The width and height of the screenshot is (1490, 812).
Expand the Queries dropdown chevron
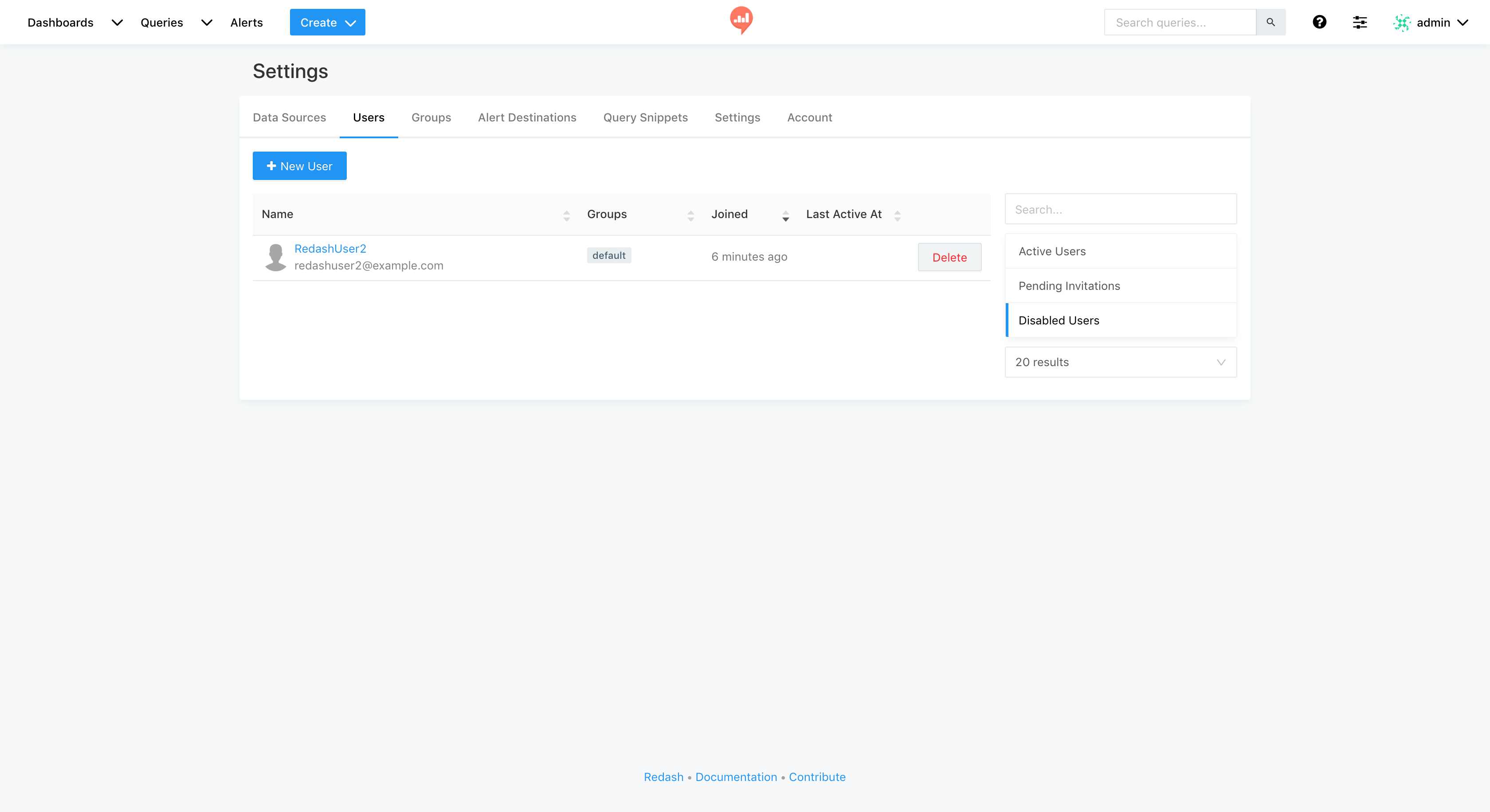click(207, 23)
